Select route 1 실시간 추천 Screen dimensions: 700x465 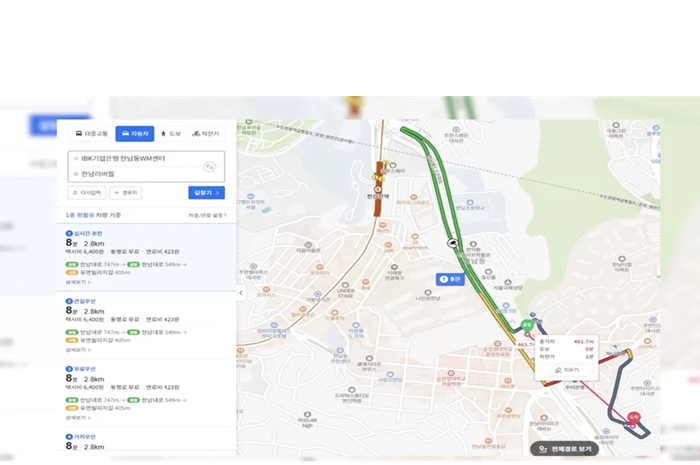pos(147,257)
